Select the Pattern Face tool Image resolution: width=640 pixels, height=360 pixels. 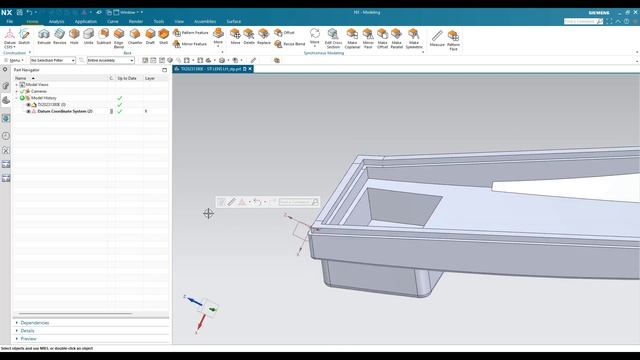click(x=453, y=40)
